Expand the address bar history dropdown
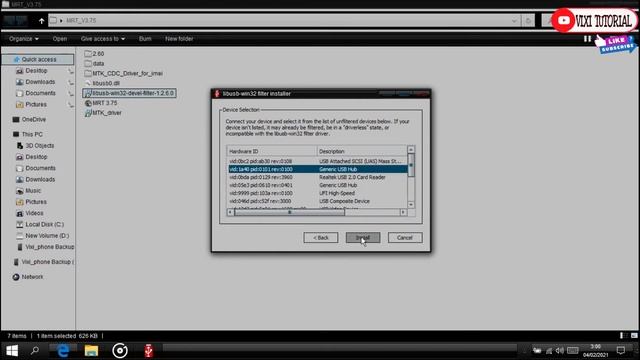Viewport: 640px width, 360px height. 514,20
